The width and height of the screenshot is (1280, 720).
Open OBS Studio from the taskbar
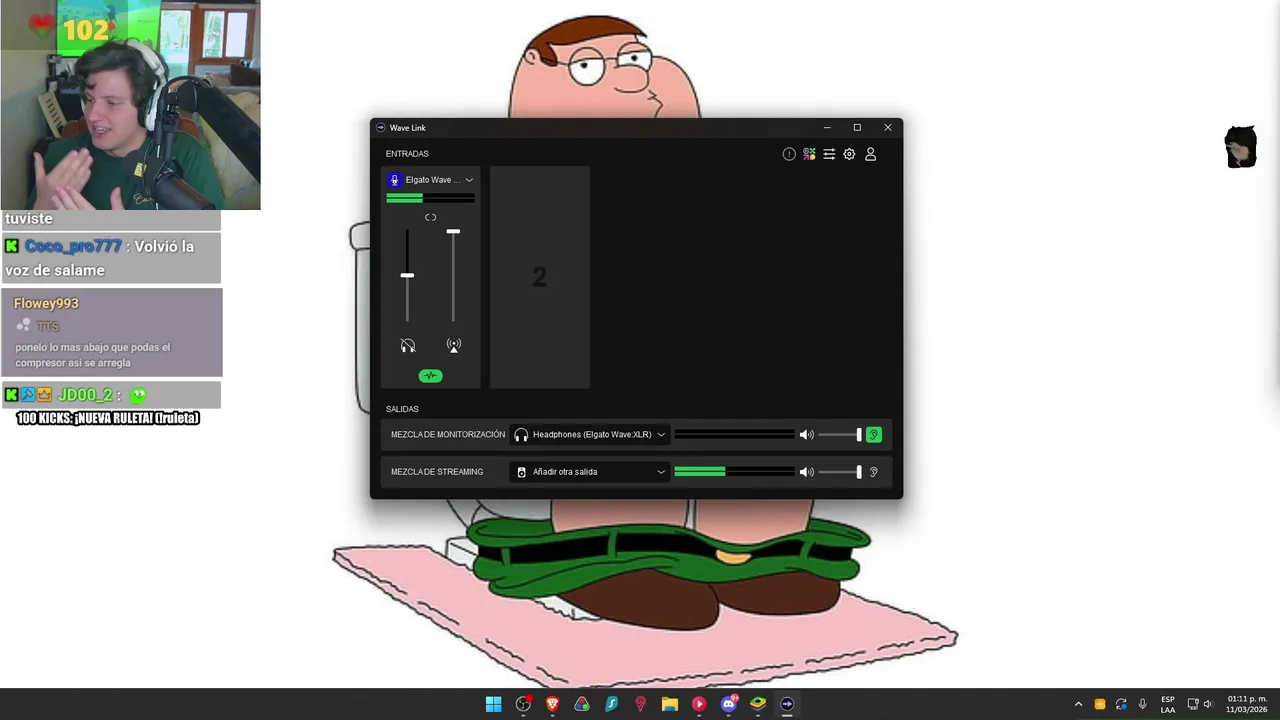tap(523, 704)
